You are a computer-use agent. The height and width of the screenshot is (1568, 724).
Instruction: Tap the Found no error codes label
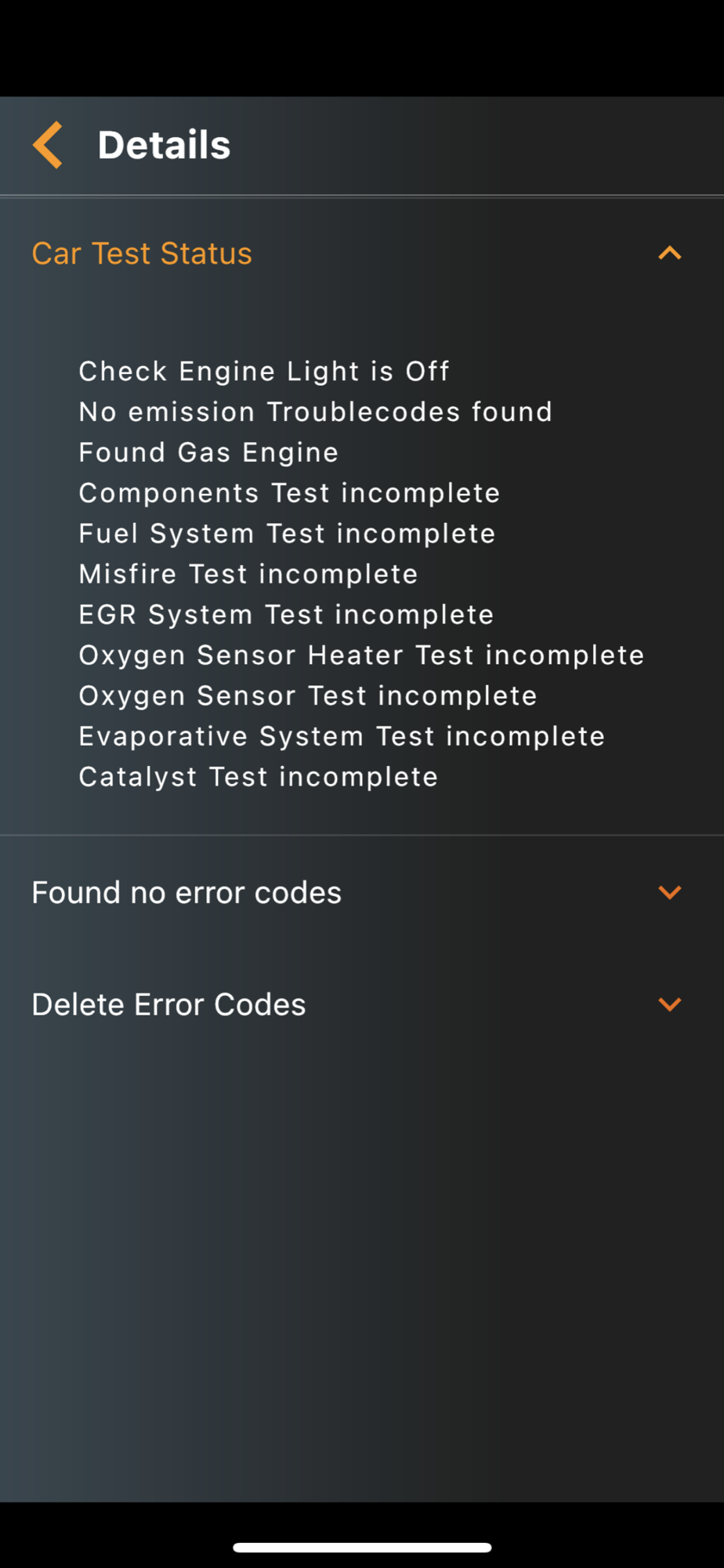[186, 892]
